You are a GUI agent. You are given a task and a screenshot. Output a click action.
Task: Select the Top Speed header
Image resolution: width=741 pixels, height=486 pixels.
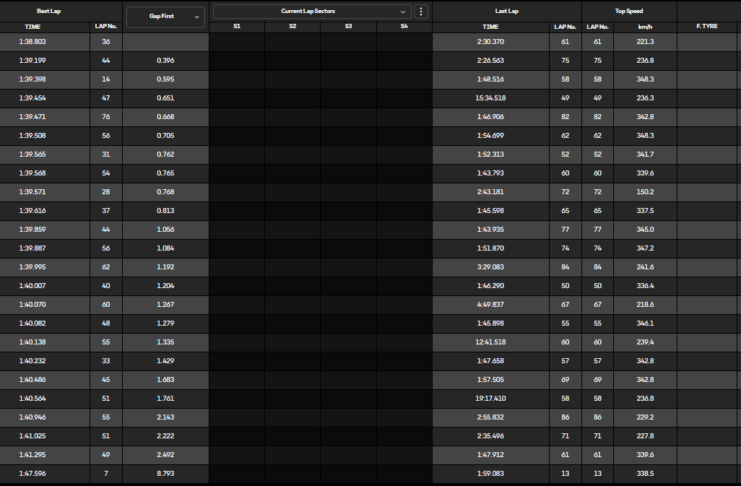[629, 11]
